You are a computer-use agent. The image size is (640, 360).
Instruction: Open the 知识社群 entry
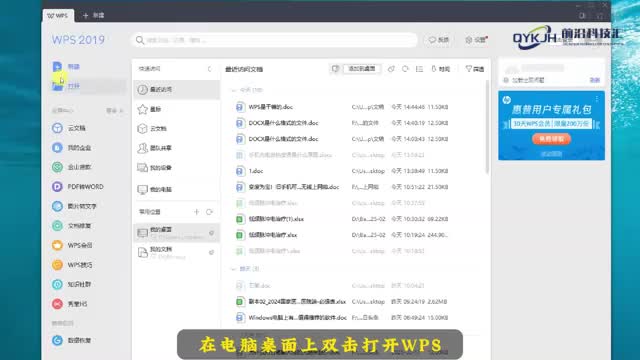pyautogui.click(x=71, y=284)
